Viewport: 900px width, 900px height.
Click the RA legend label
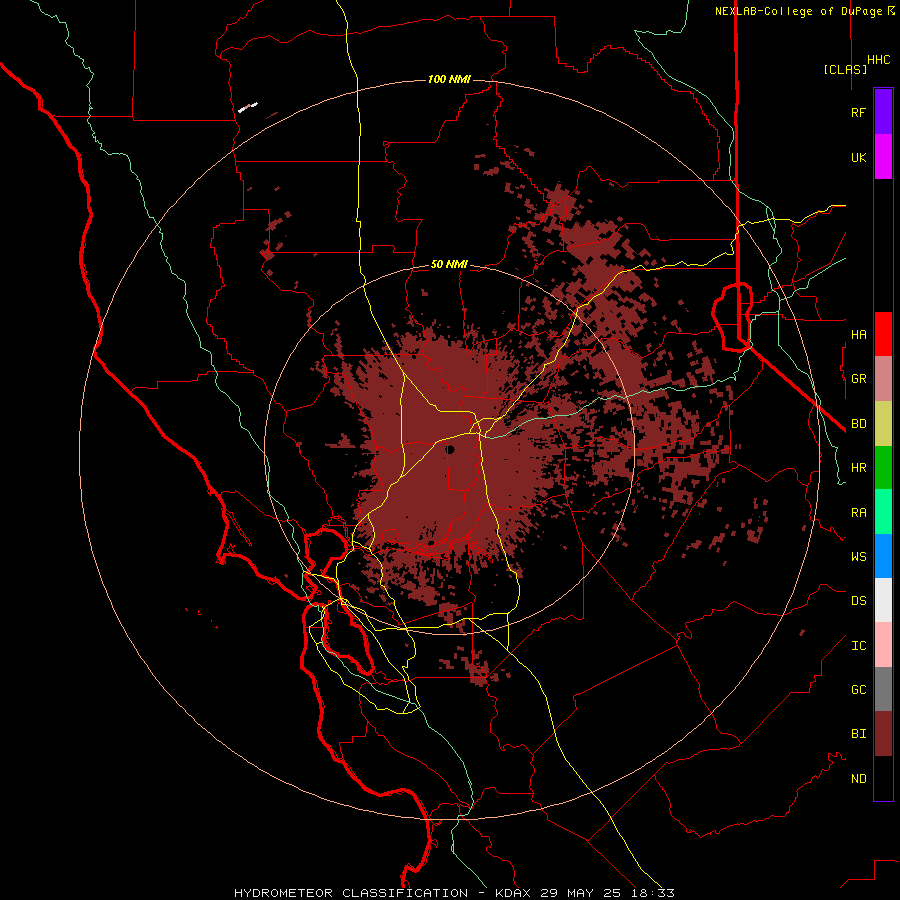pyautogui.click(x=858, y=513)
